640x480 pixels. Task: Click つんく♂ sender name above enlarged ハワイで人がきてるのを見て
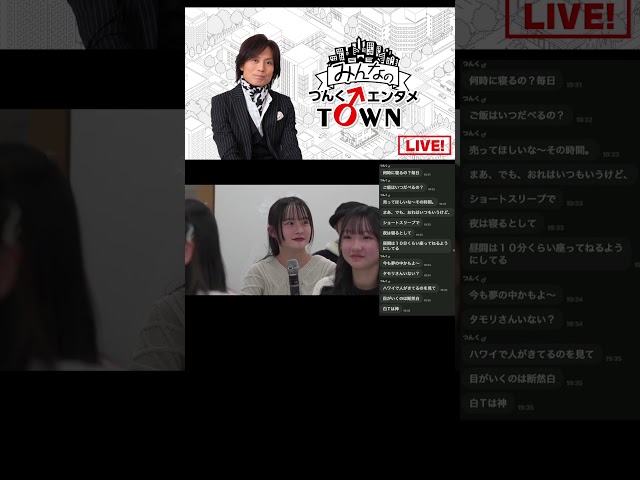(x=474, y=338)
